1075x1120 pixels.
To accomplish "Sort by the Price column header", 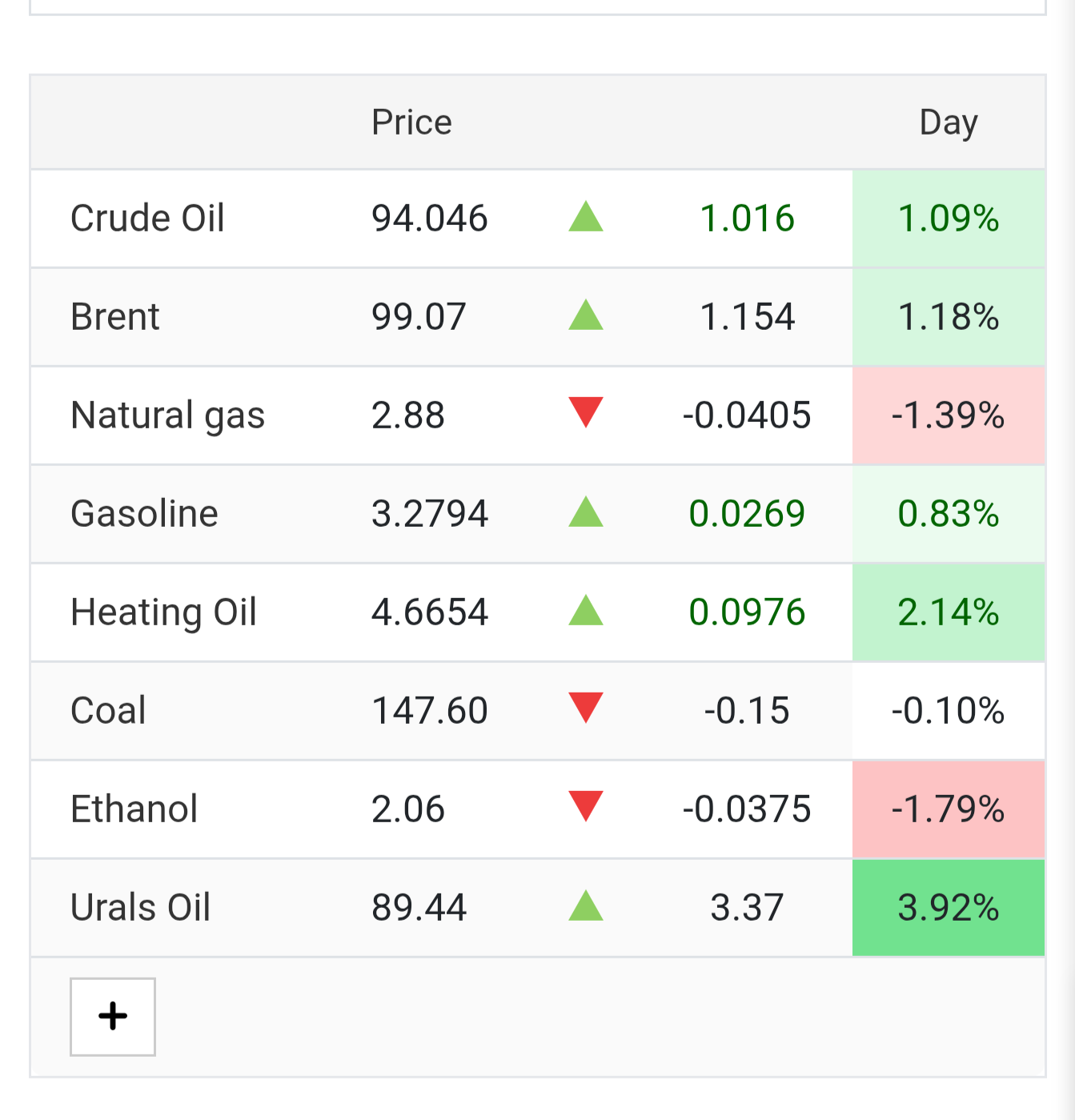I will (411, 122).
